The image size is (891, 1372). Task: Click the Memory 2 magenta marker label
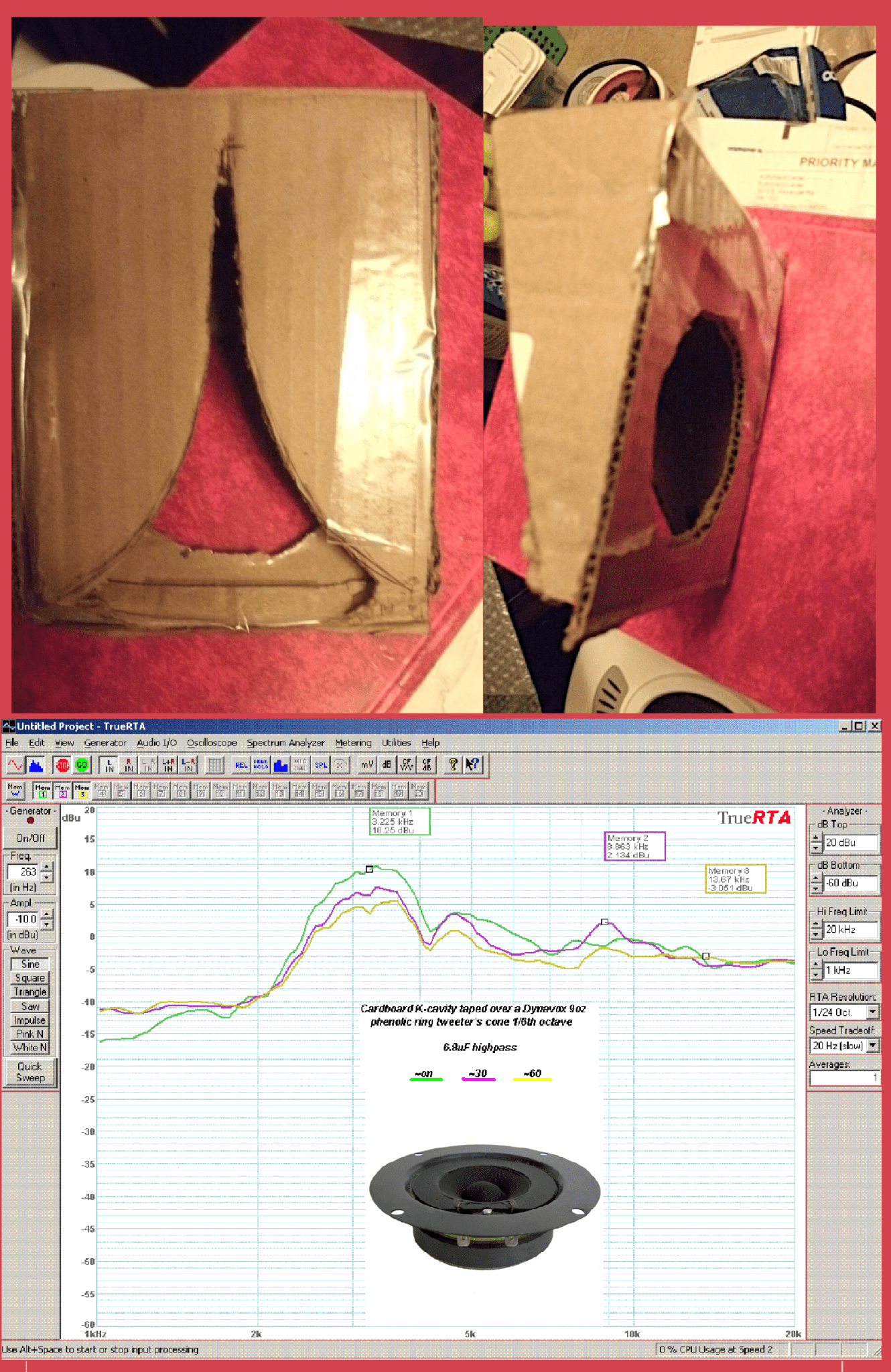tap(634, 846)
